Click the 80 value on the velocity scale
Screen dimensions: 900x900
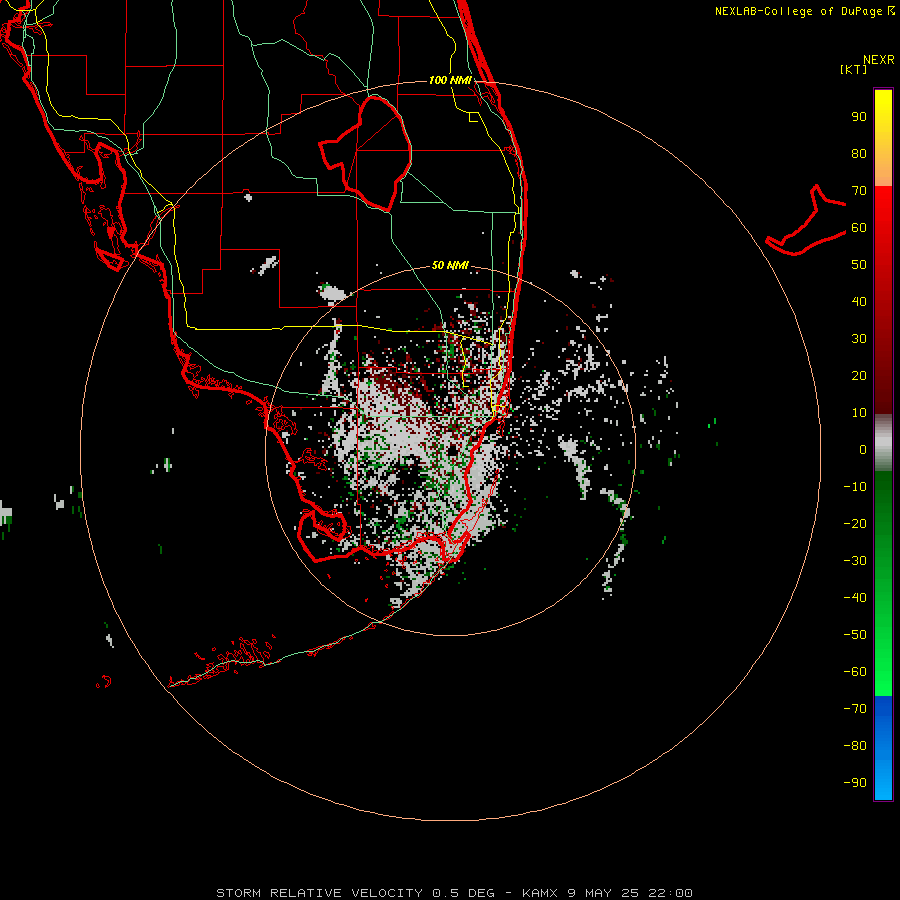859,153
